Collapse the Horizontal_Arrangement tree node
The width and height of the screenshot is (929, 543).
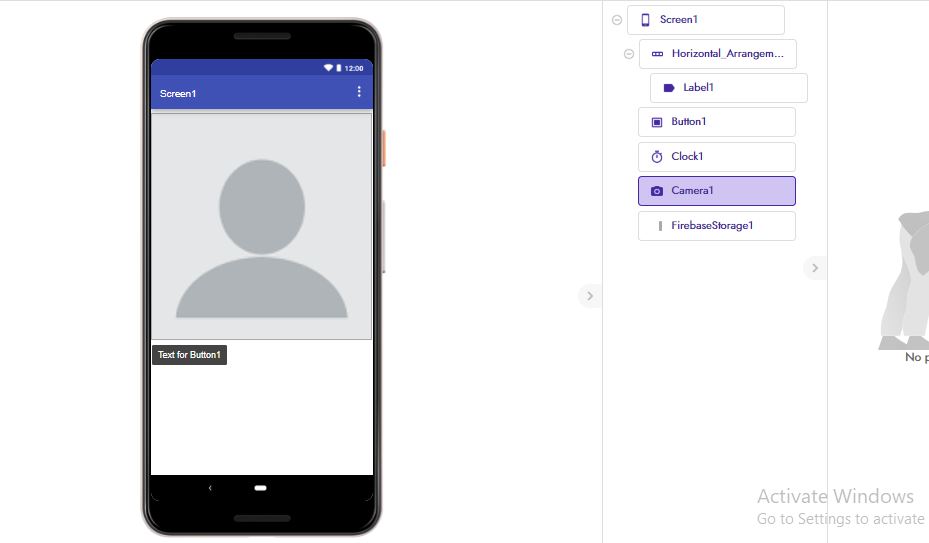pyautogui.click(x=629, y=54)
